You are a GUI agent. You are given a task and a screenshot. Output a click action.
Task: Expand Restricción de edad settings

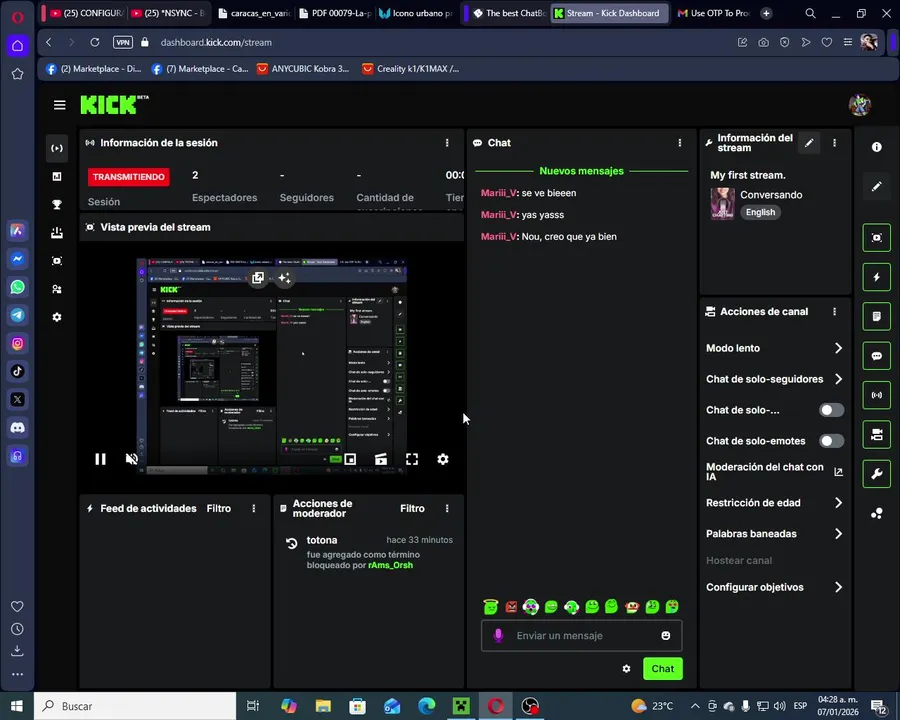click(774, 503)
